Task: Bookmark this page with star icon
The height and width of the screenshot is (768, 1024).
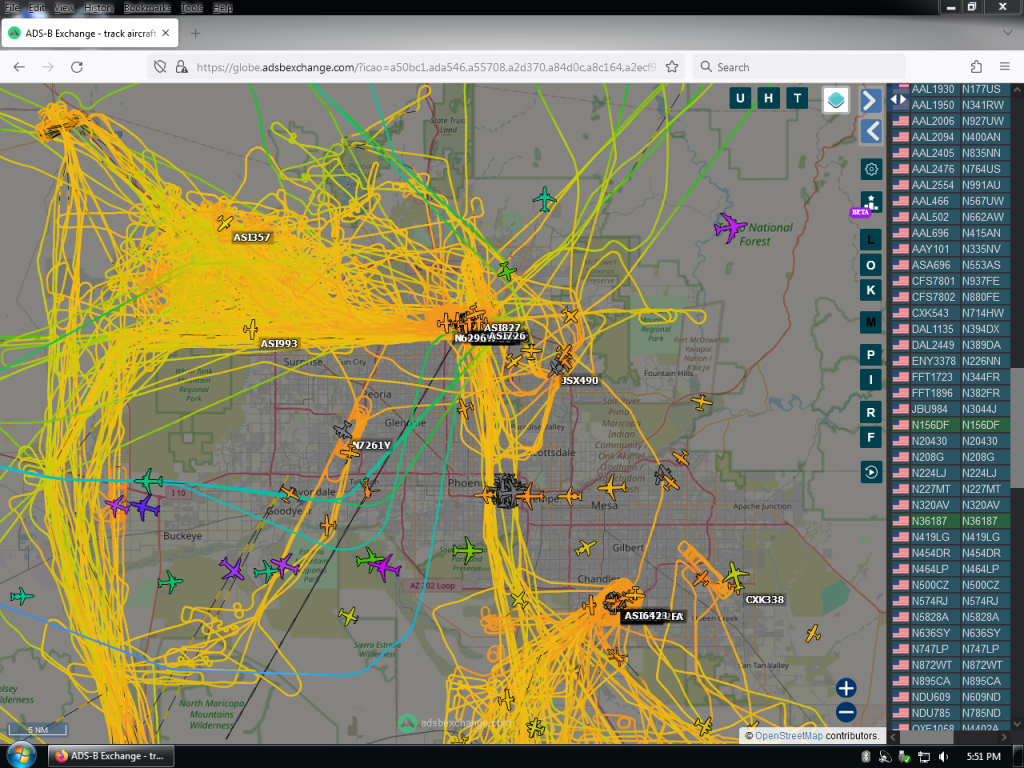Action: tap(671, 67)
